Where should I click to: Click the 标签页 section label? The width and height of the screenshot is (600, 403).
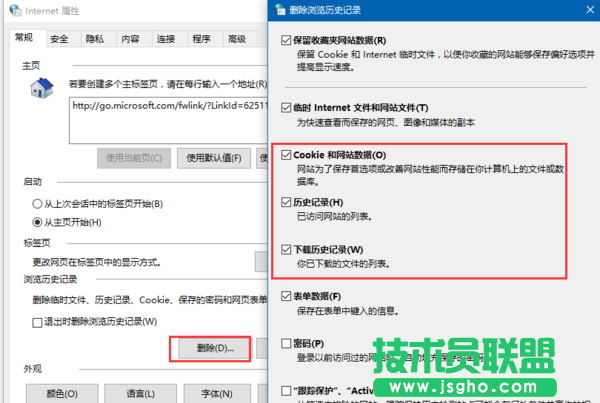[37, 243]
